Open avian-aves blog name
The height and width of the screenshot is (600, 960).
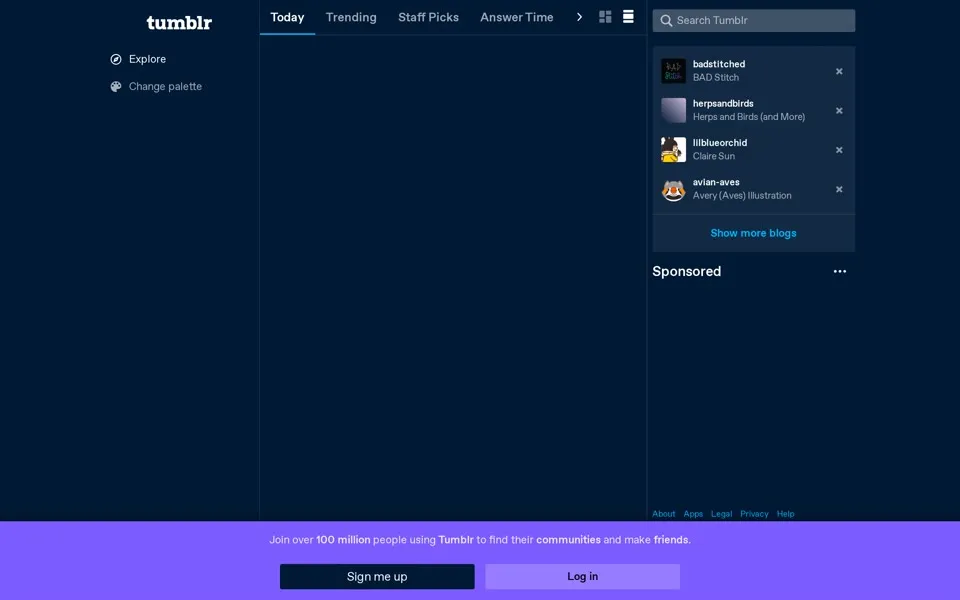coord(716,182)
